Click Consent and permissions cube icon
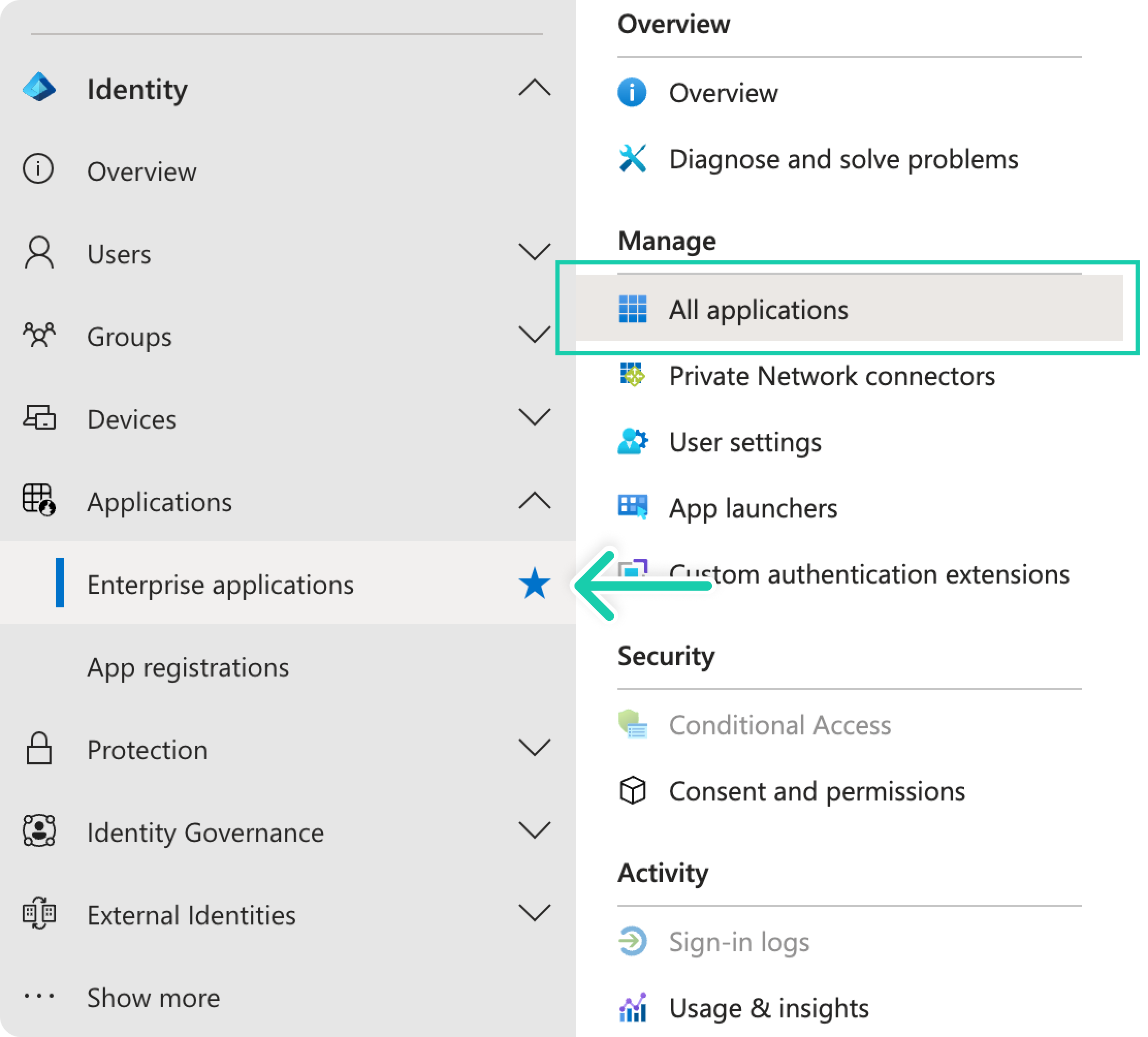This screenshot has width=1148, height=1037. pyautogui.click(x=632, y=790)
